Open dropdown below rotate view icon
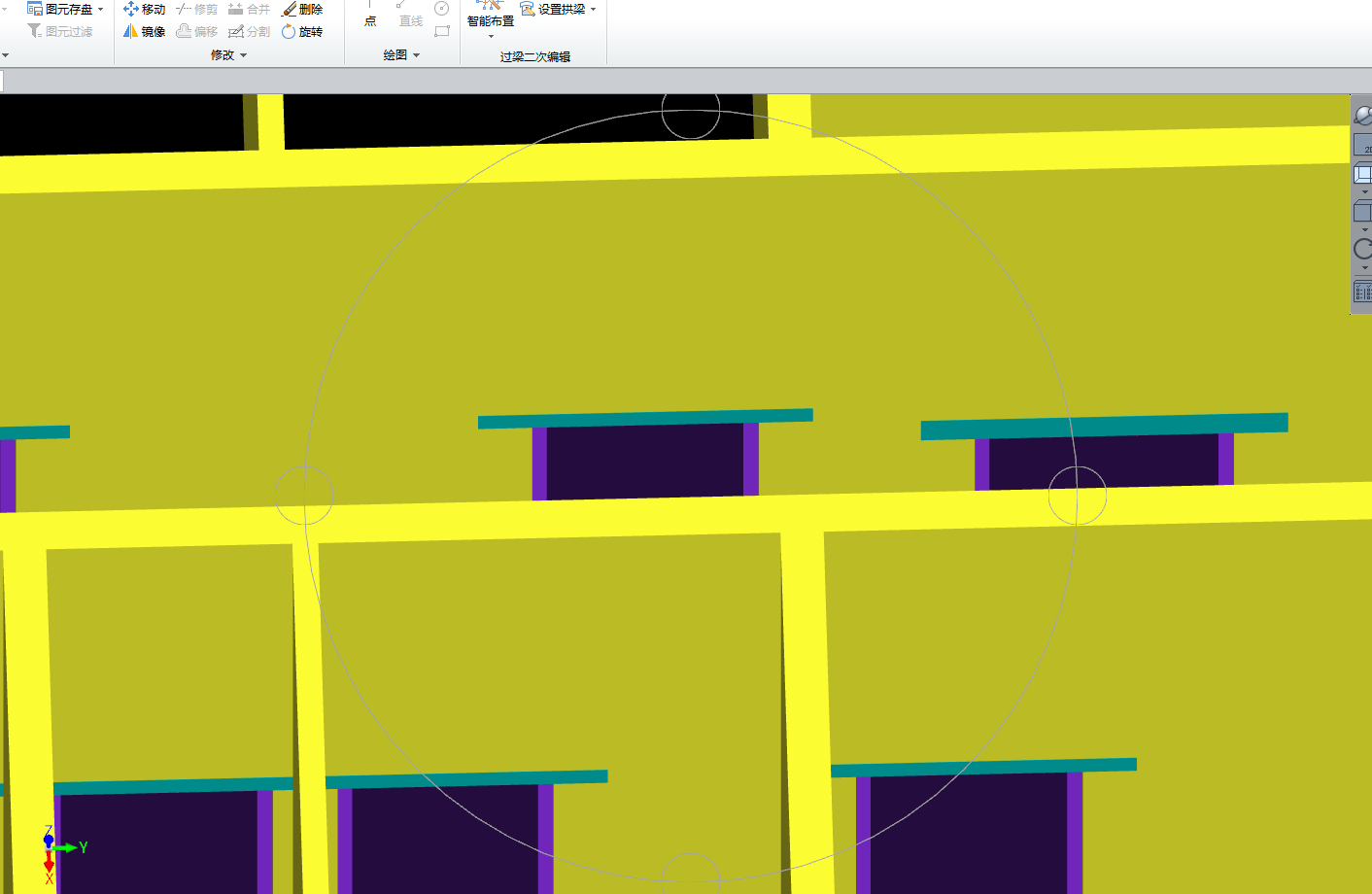The width and height of the screenshot is (1372, 894). [x=1364, y=267]
